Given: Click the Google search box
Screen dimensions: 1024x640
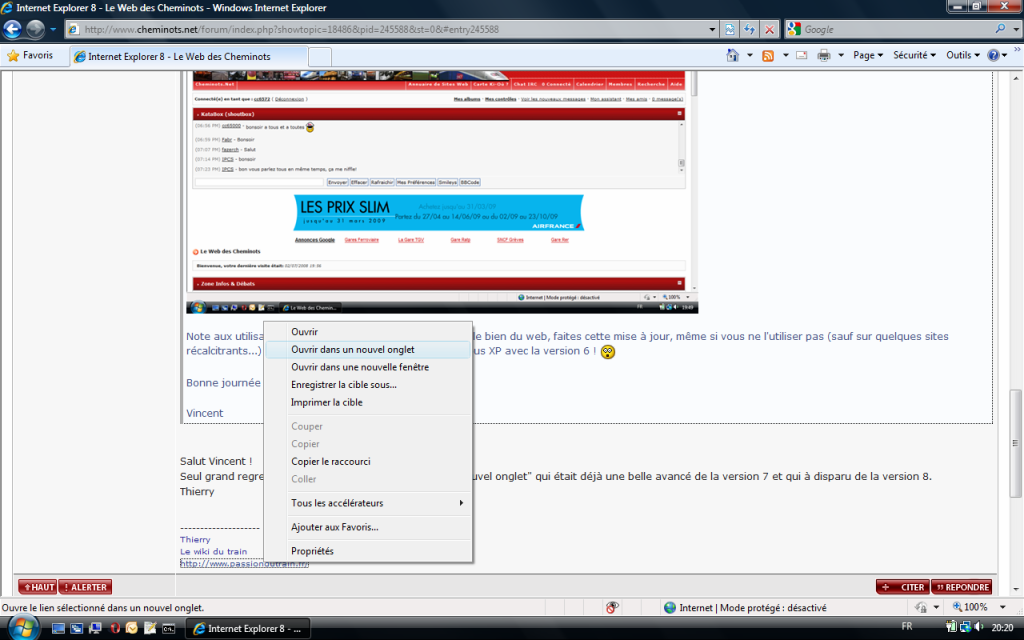Looking at the screenshot, I should 896,29.
